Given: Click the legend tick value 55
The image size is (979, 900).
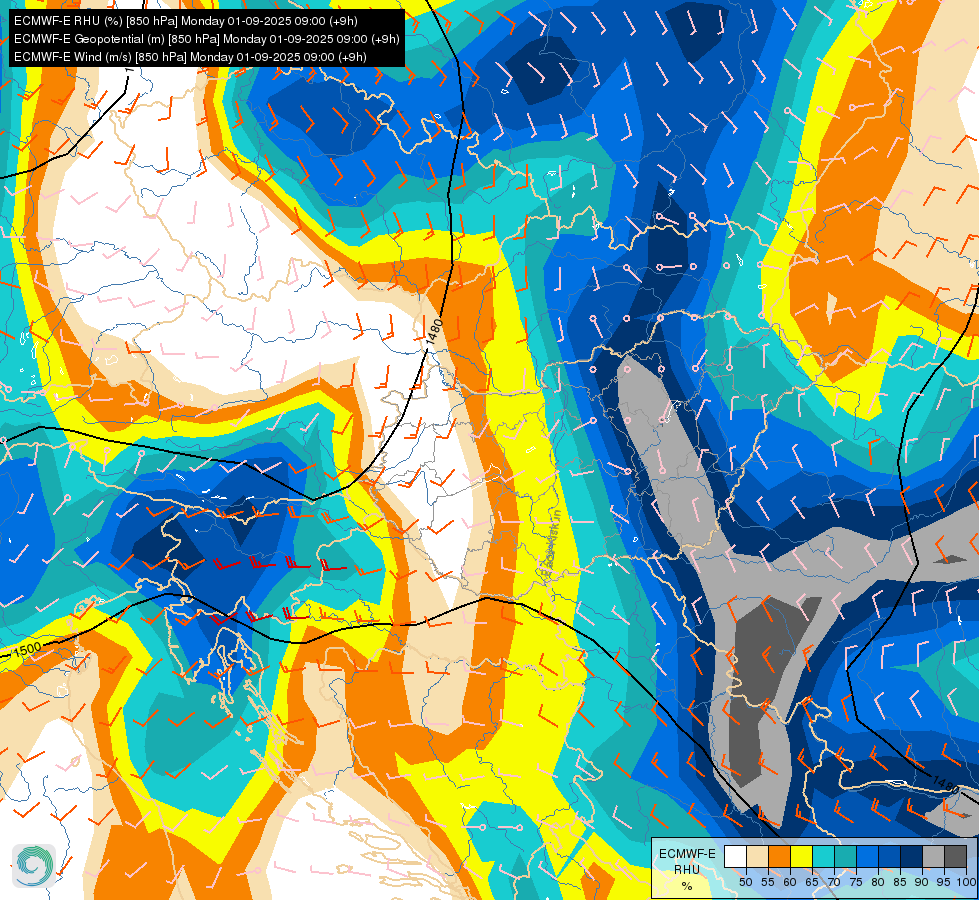Looking at the screenshot, I should [x=767, y=882].
